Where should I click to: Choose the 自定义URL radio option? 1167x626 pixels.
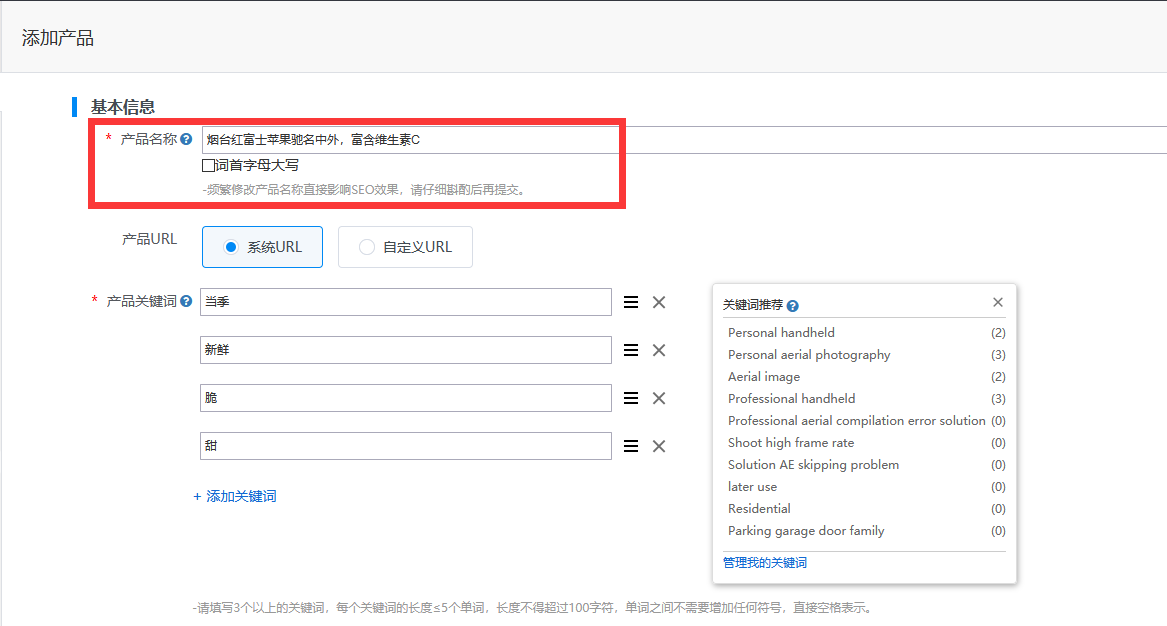[x=367, y=247]
